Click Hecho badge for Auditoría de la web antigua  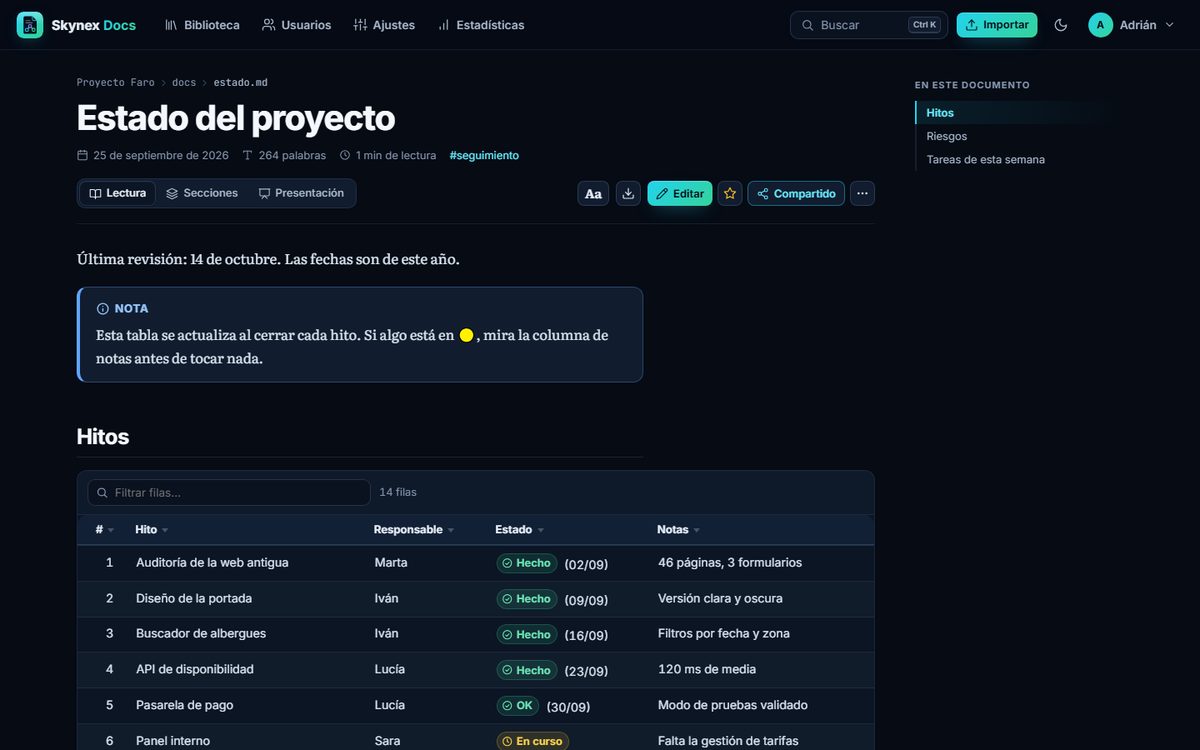tap(527, 563)
